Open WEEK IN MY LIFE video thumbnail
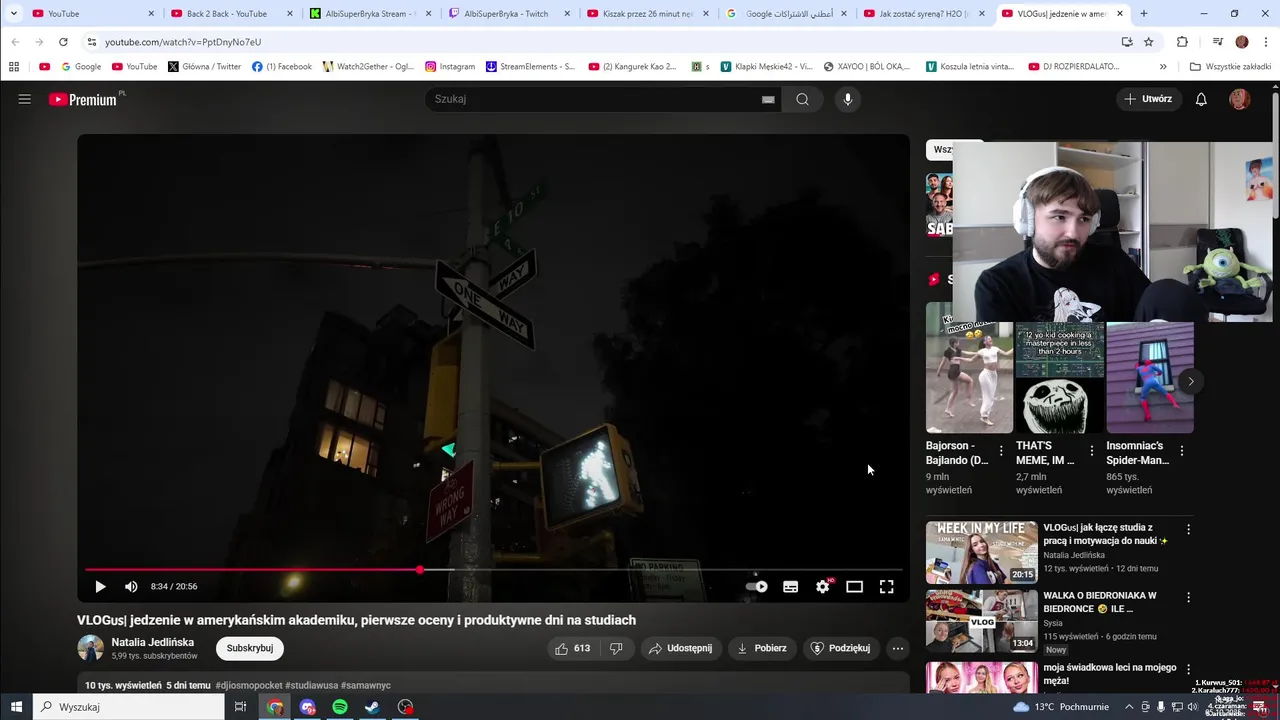The width and height of the screenshot is (1280, 720). pyautogui.click(x=982, y=552)
